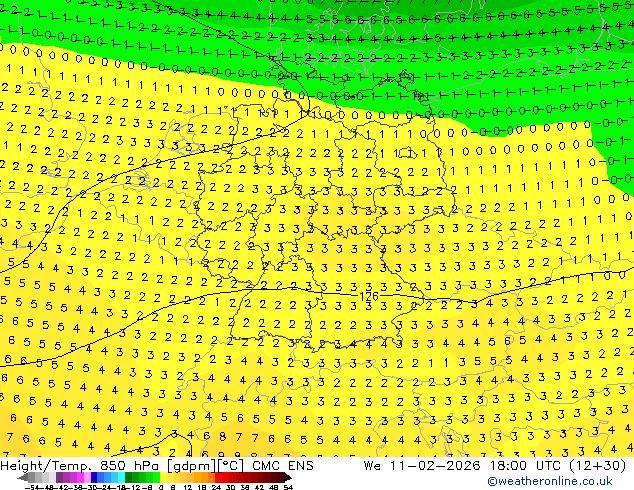
Task: Click the 126 contour line label
Action: point(369,297)
